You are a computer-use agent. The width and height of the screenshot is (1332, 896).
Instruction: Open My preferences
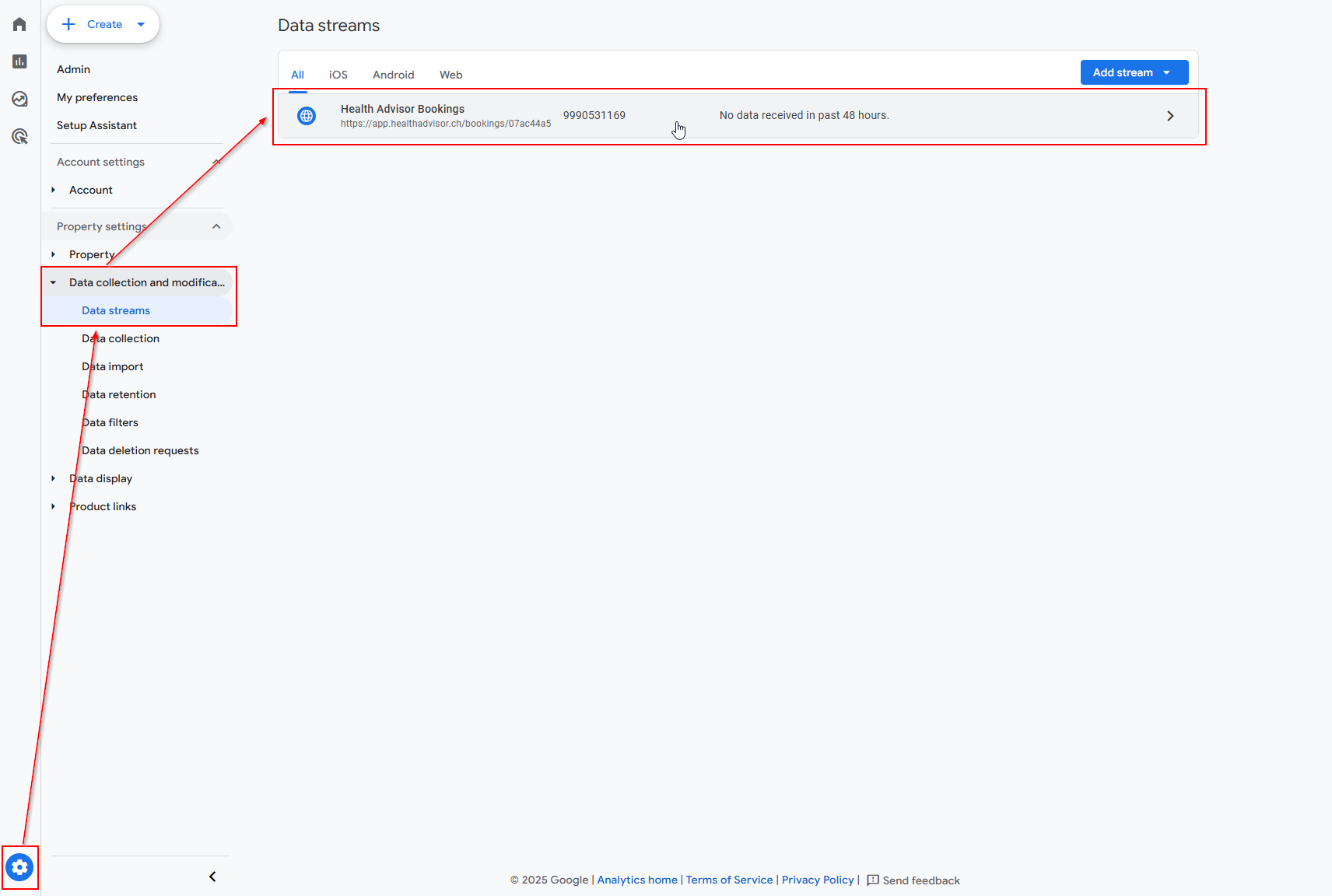97,97
